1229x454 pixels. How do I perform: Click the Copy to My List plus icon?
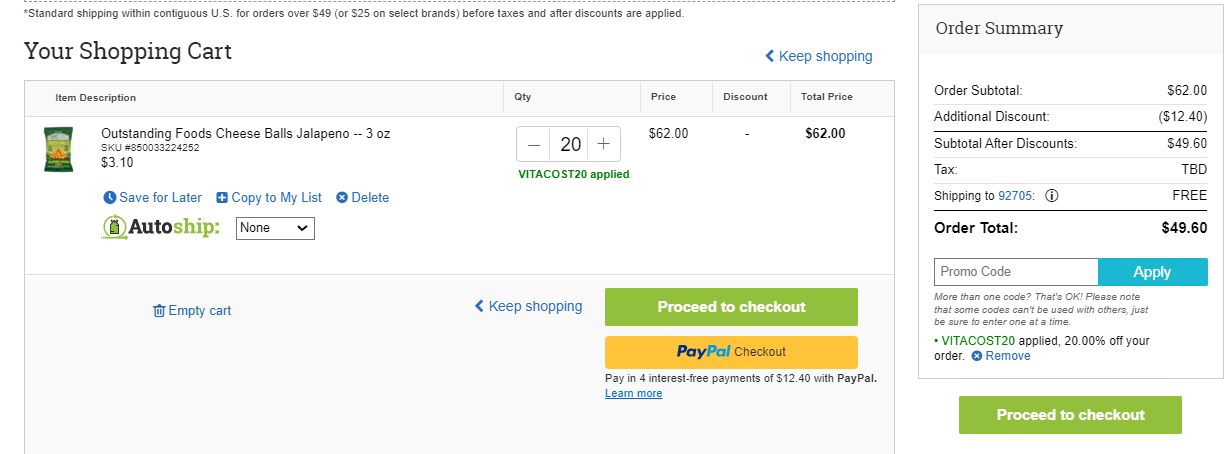point(222,198)
